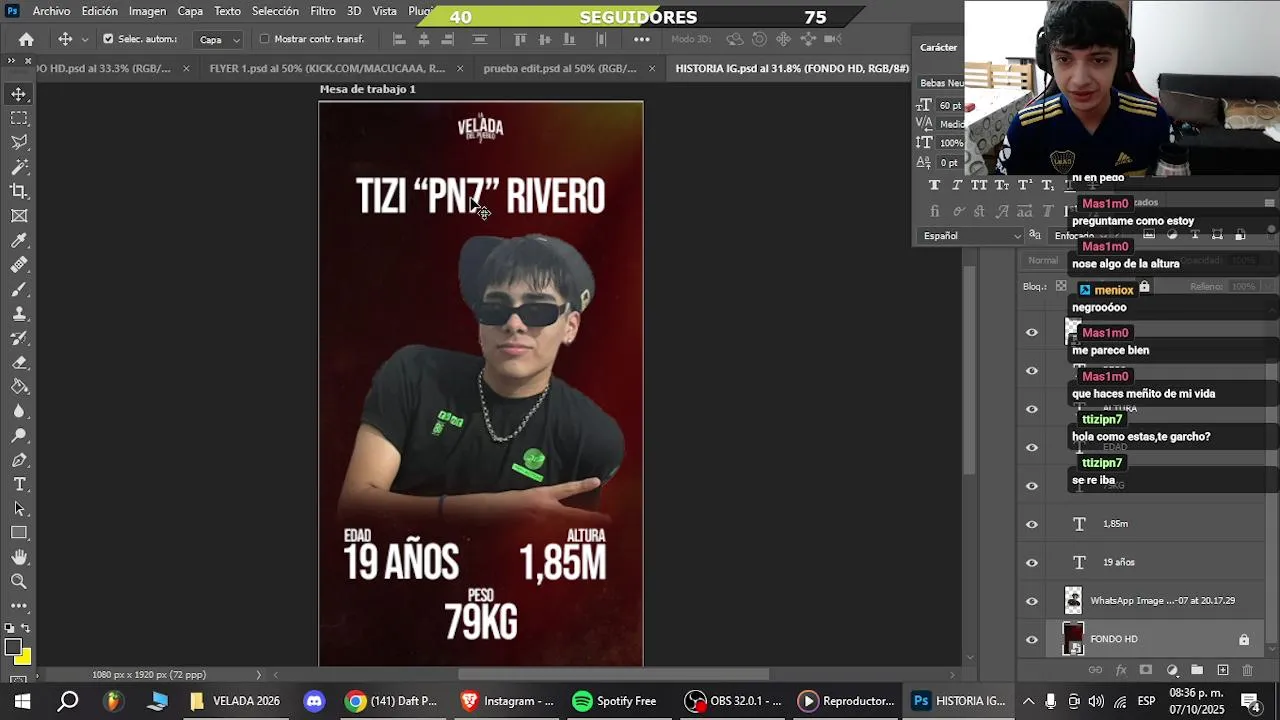Image resolution: width=1280 pixels, height=720 pixels.
Task: Open the Edición menu
Action: [99, 11]
